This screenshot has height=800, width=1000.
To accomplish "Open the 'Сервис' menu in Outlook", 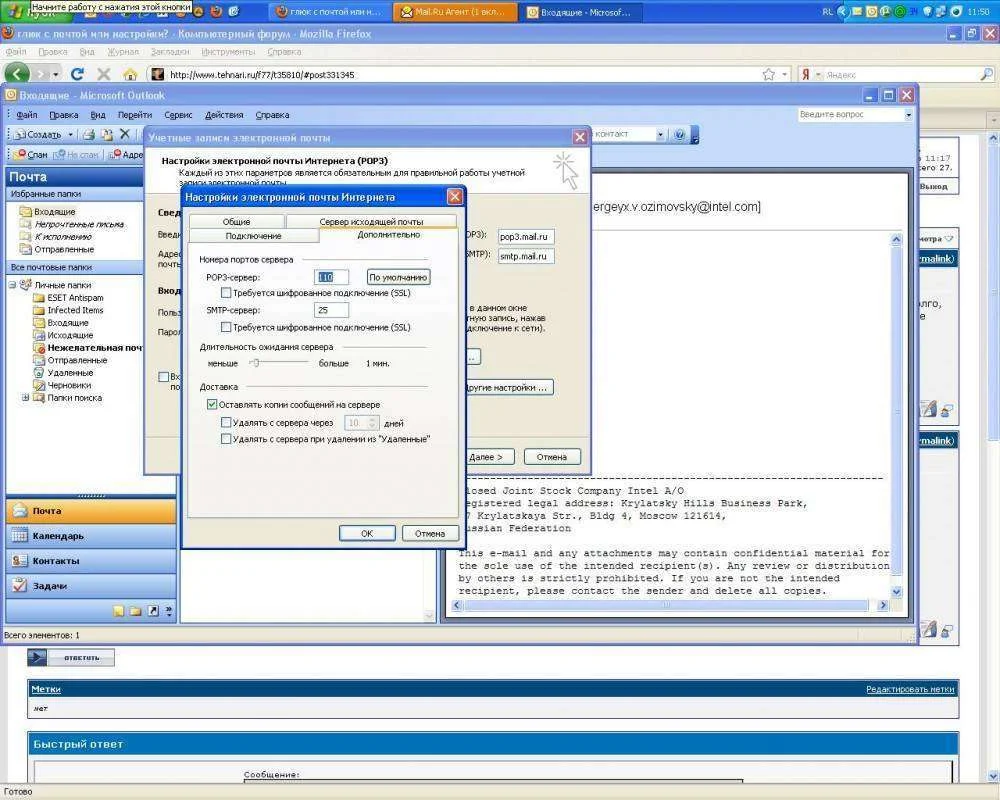I will coord(178,115).
